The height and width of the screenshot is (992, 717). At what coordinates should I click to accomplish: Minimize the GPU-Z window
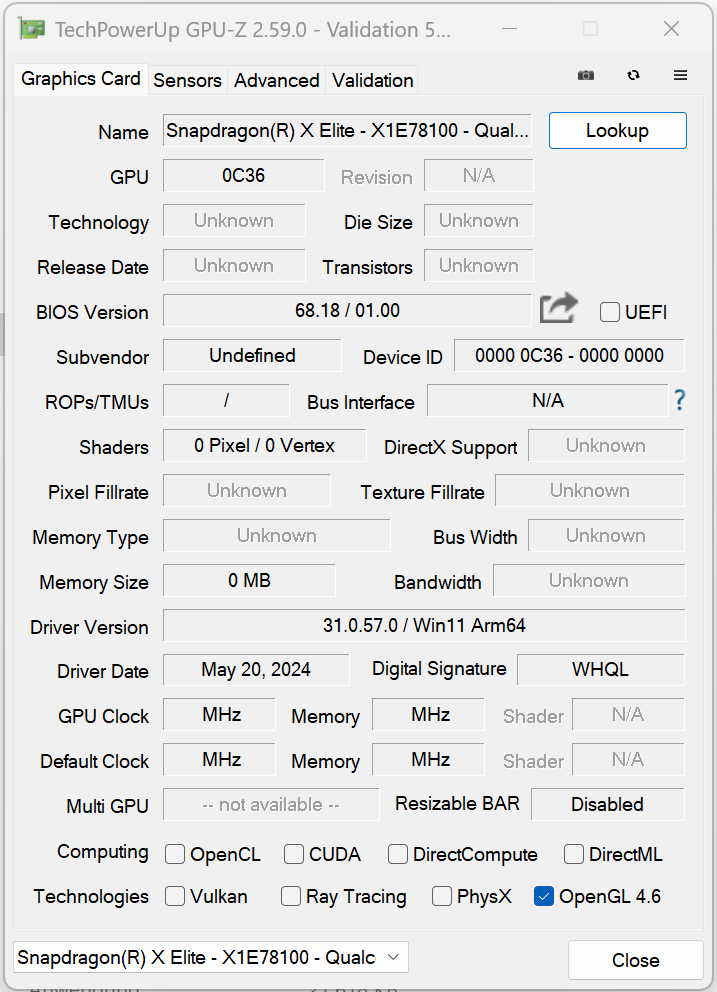[x=509, y=29]
